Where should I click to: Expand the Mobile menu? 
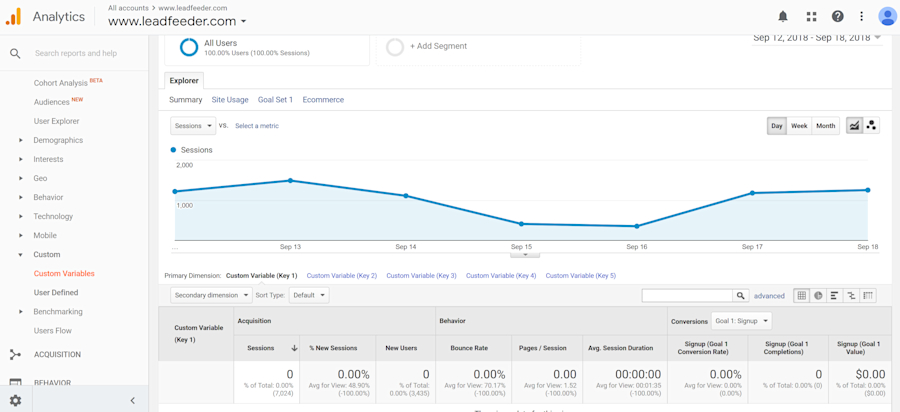point(45,235)
